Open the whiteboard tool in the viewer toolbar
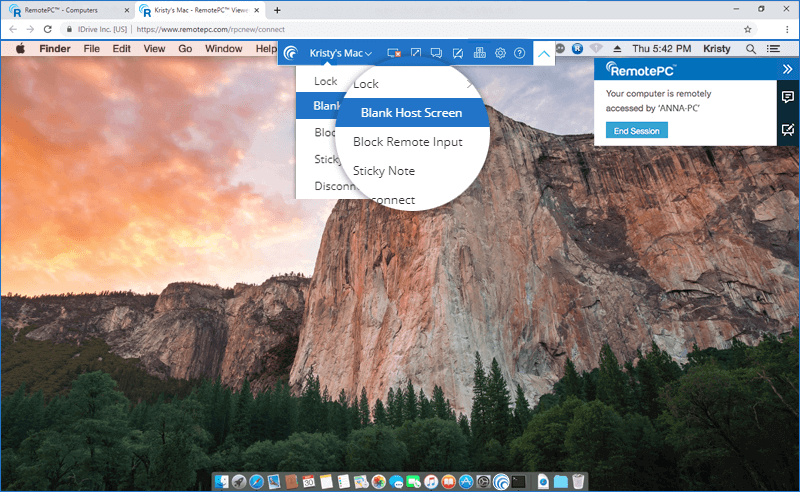The height and width of the screenshot is (492, 800). pos(458,53)
